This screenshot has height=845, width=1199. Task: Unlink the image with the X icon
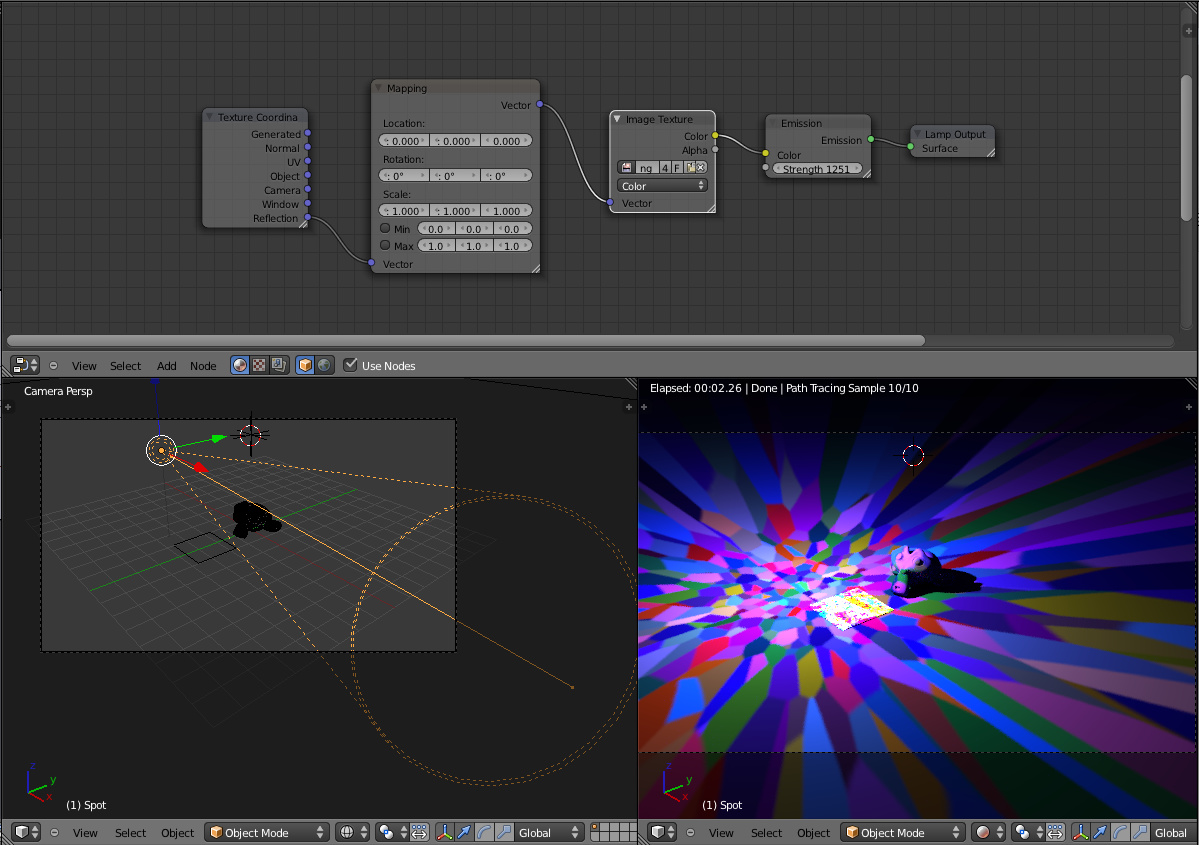point(701,167)
